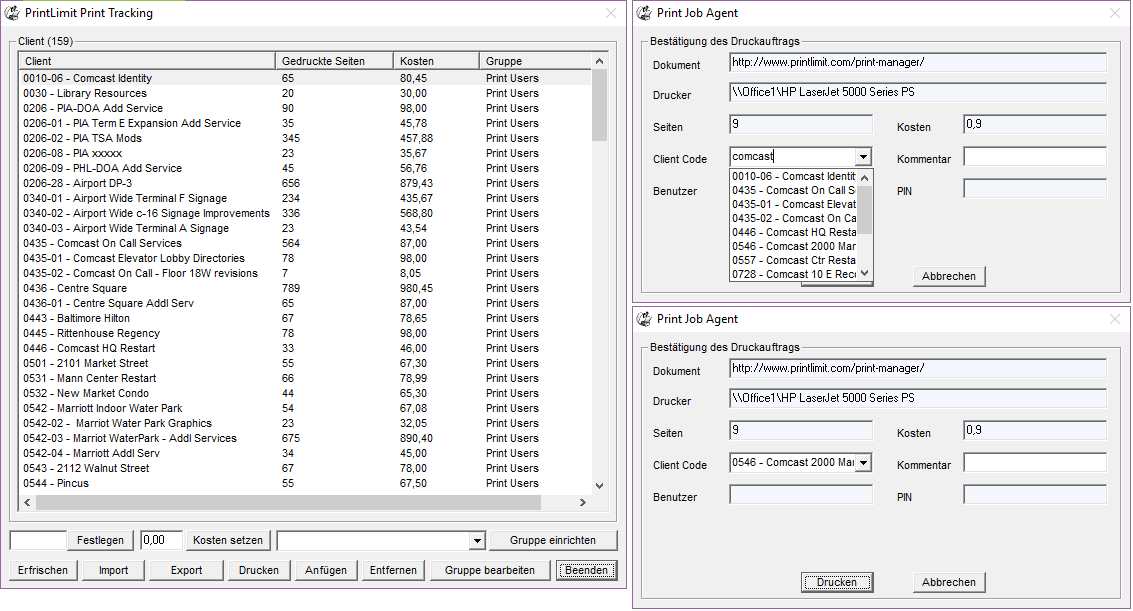Viewport: 1133px width, 611px height.
Task: Click the Gruppe einrichten button
Action: click(553, 540)
